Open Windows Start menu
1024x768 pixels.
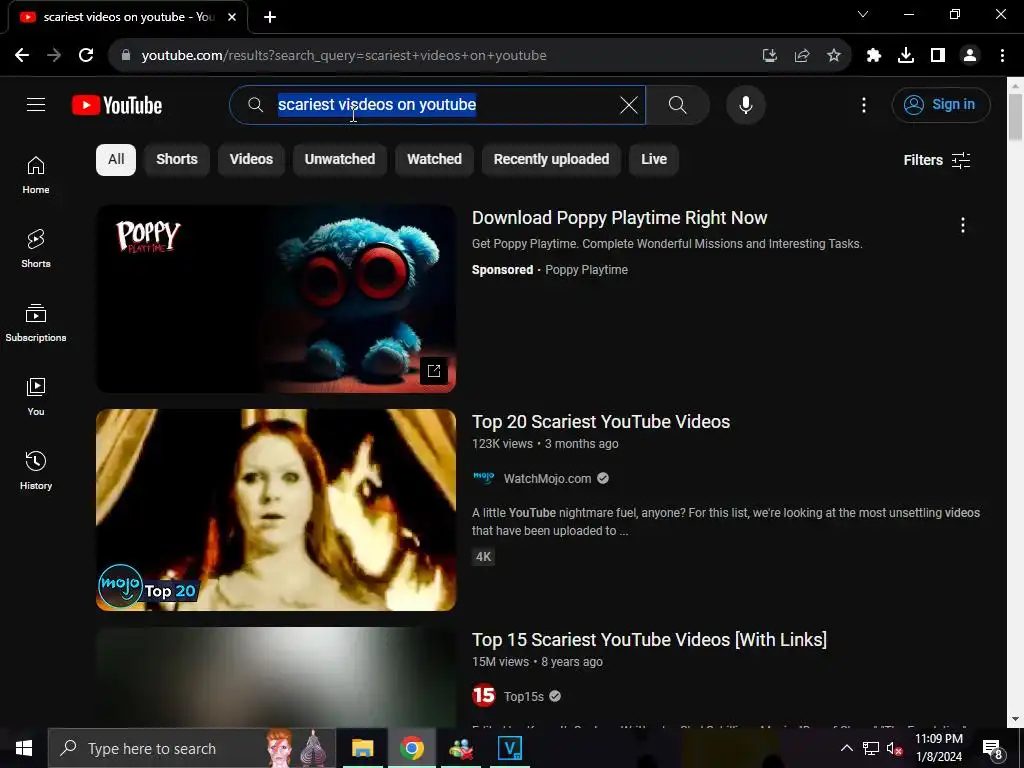(24, 748)
